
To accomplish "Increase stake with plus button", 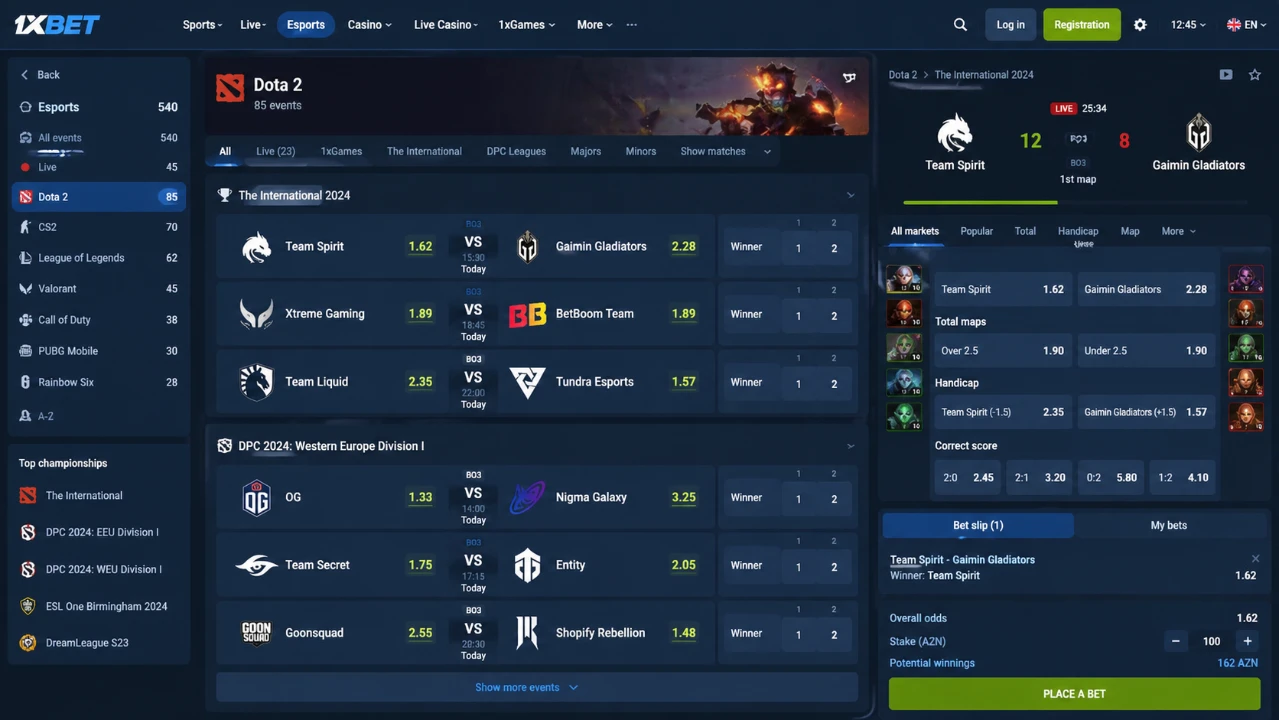I will [x=1247, y=641].
